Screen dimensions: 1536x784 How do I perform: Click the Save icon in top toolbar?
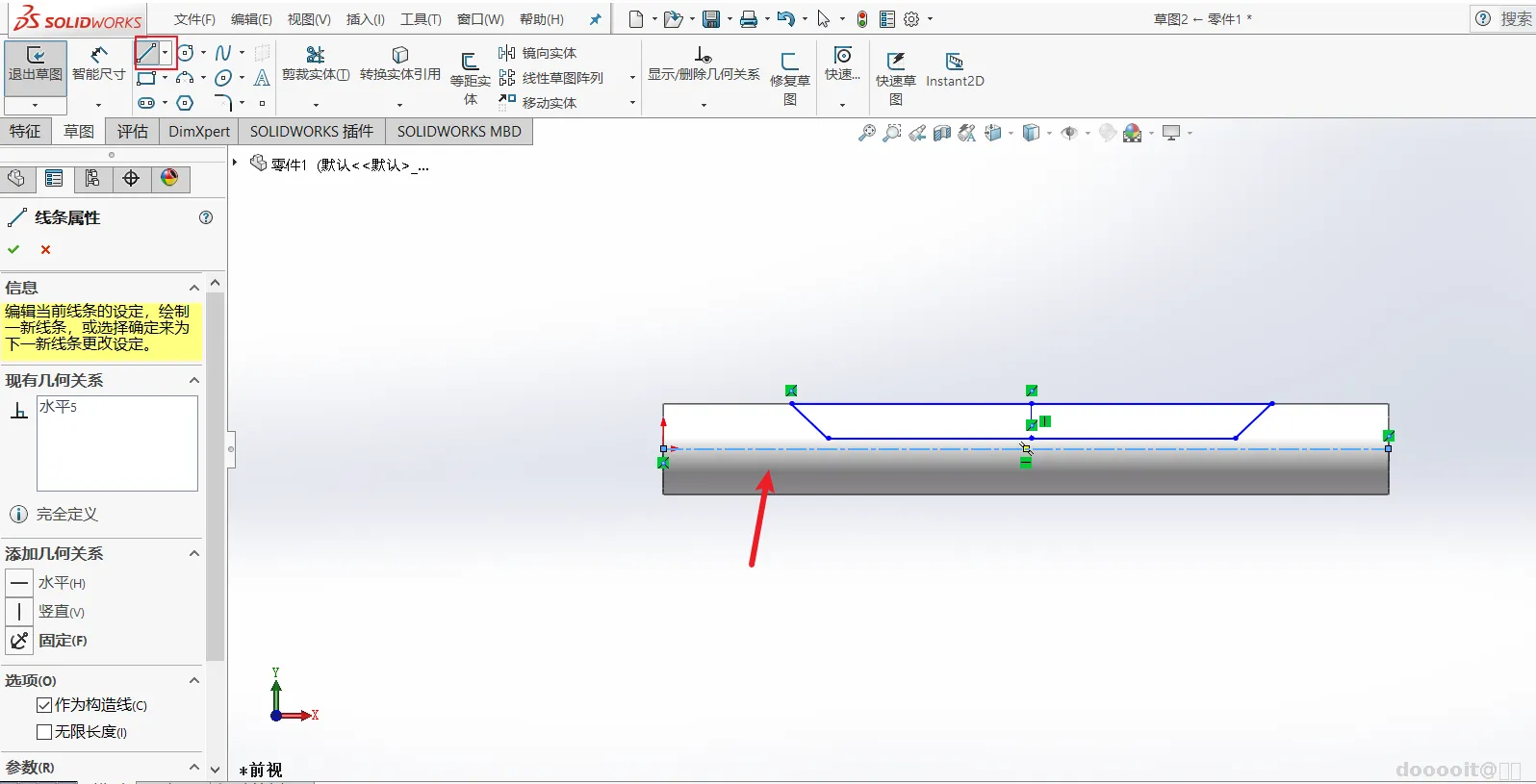pyautogui.click(x=711, y=19)
